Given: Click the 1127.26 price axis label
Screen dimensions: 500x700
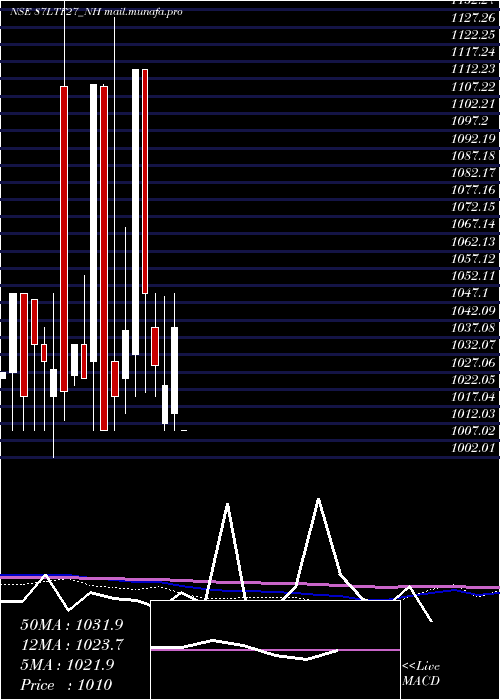Looking at the screenshot, I should 473,17.
